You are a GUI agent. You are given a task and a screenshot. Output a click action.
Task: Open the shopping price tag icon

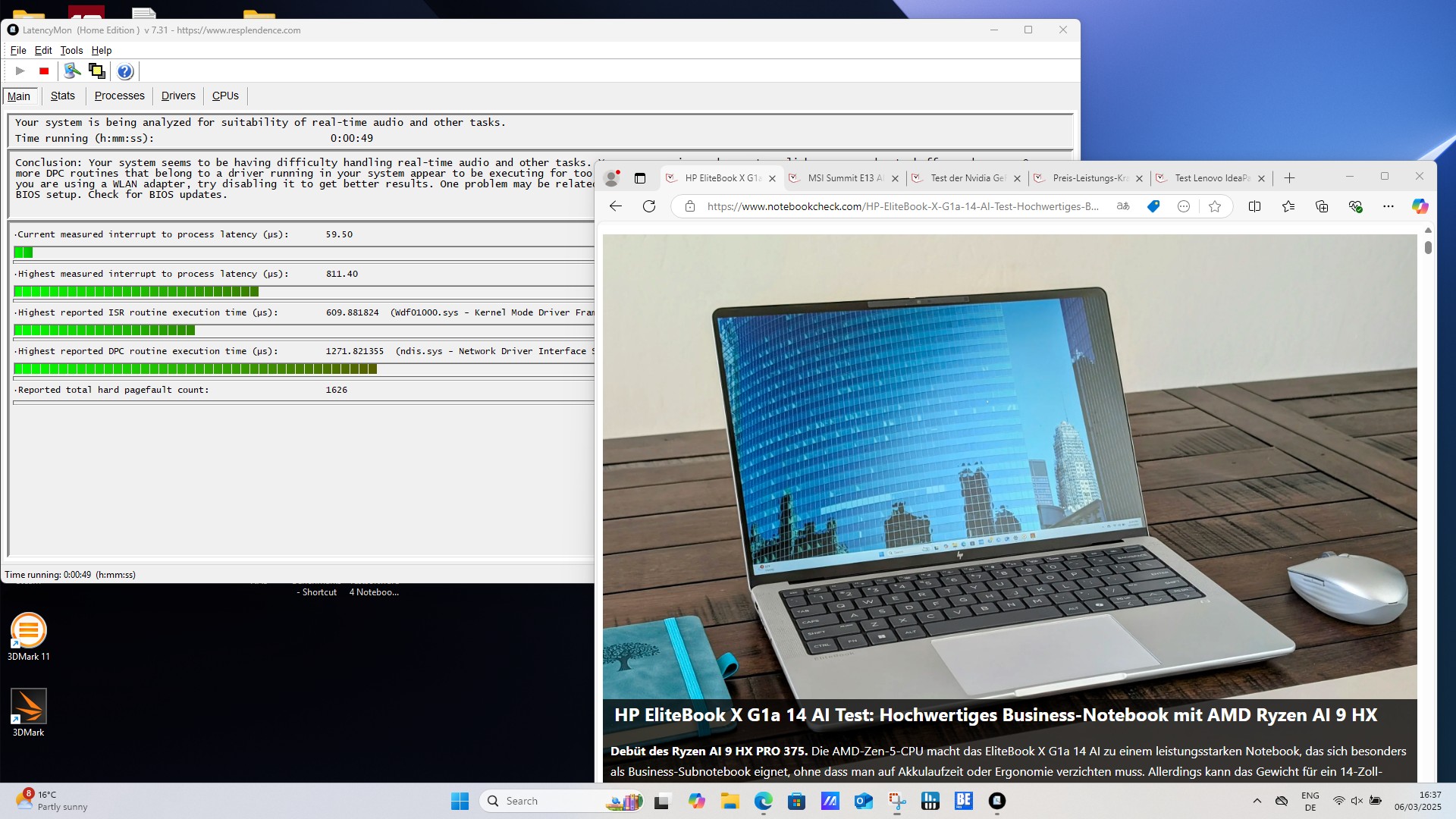[1153, 206]
